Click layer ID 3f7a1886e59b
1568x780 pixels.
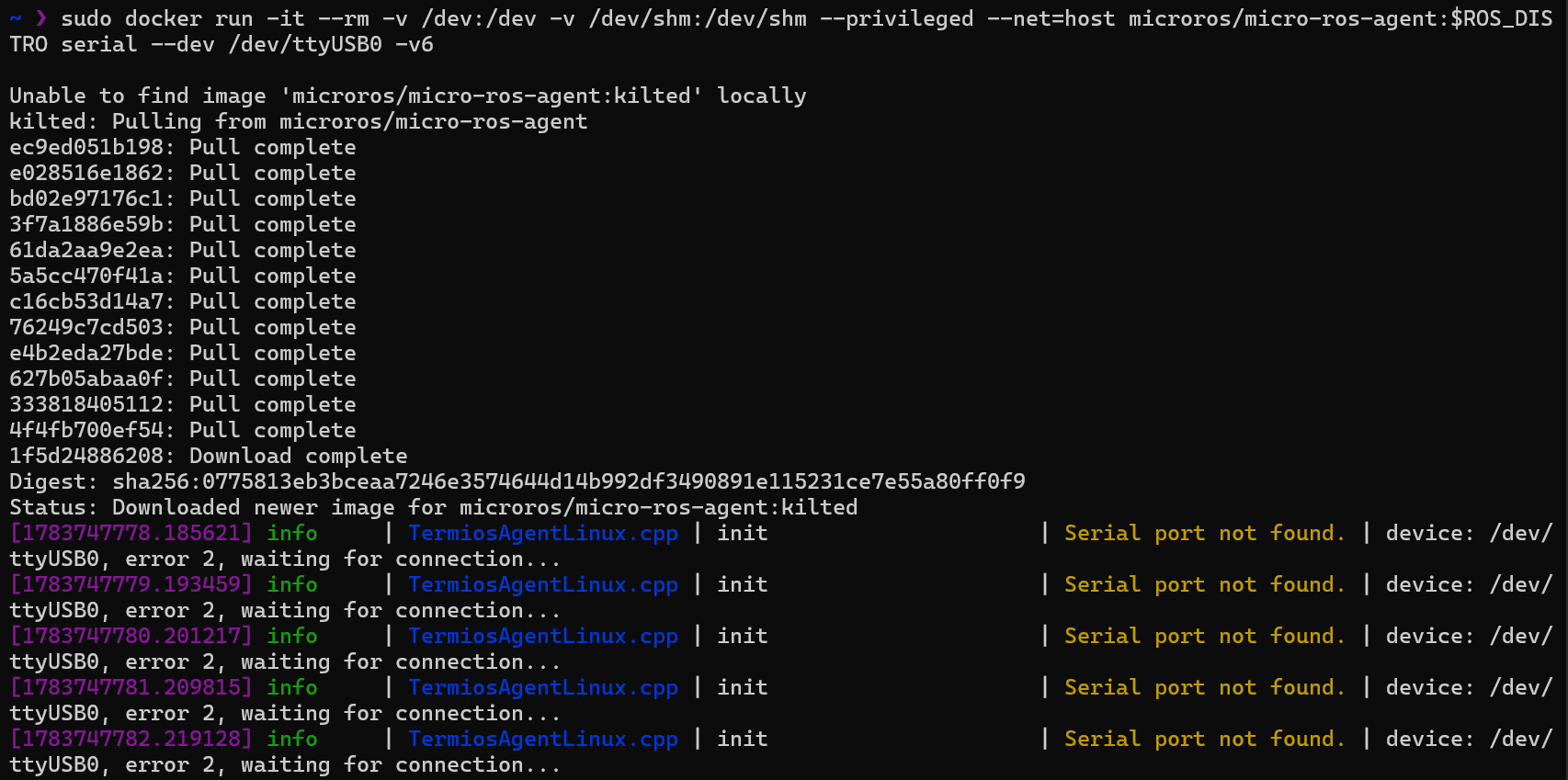86,224
